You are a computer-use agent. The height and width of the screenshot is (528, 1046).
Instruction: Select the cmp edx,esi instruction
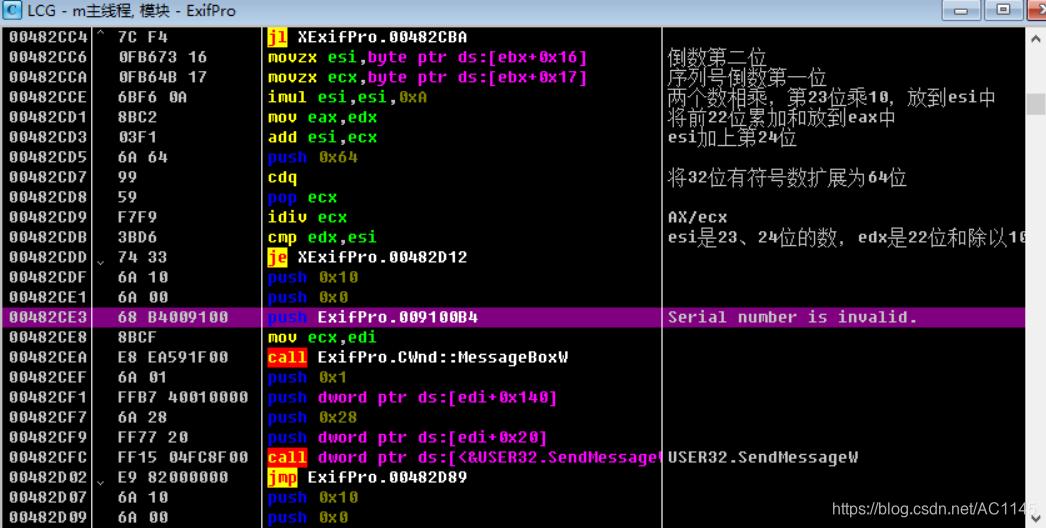coord(322,237)
